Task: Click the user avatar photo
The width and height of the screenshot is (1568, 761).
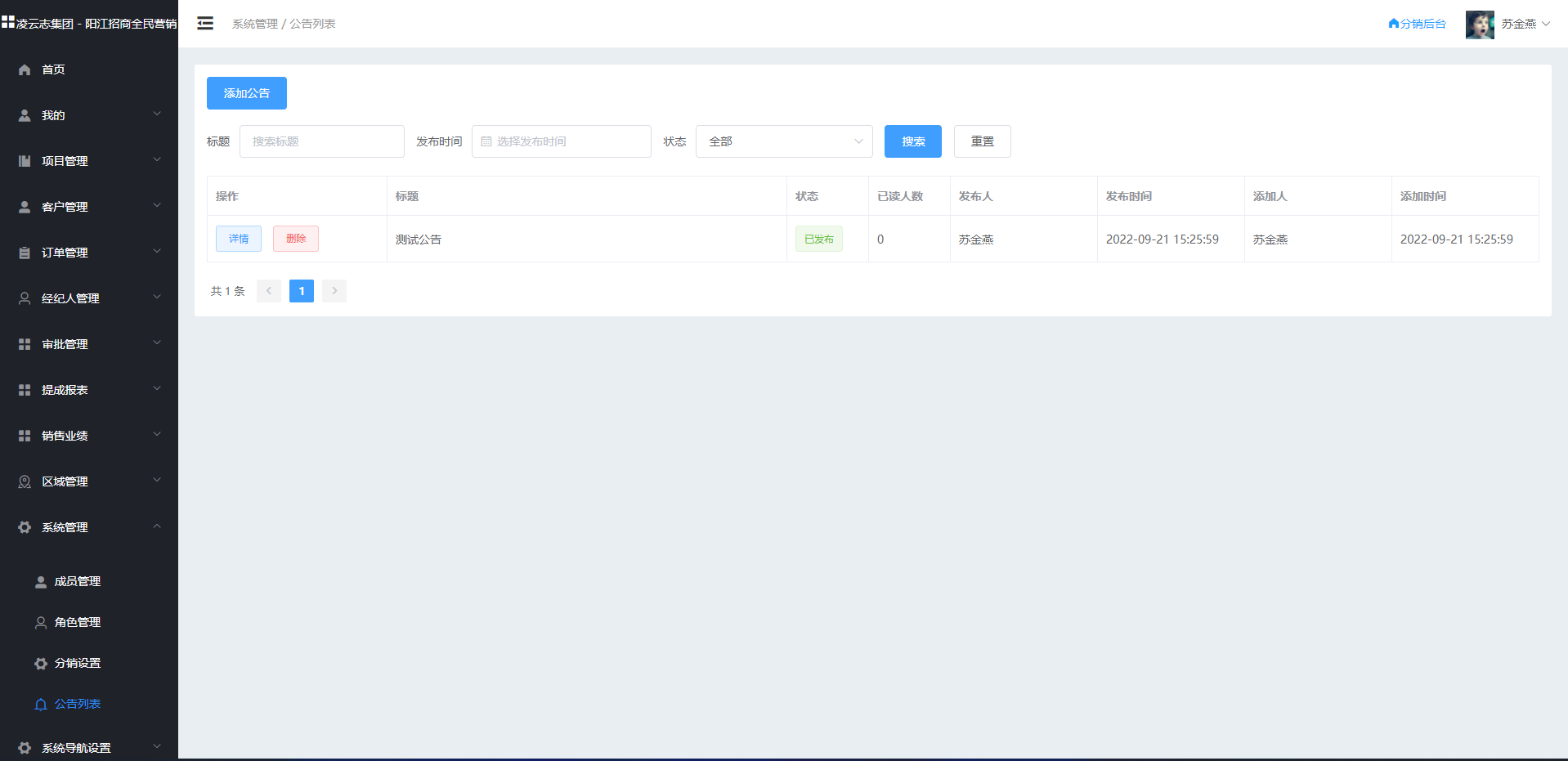Action: (1480, 25)
